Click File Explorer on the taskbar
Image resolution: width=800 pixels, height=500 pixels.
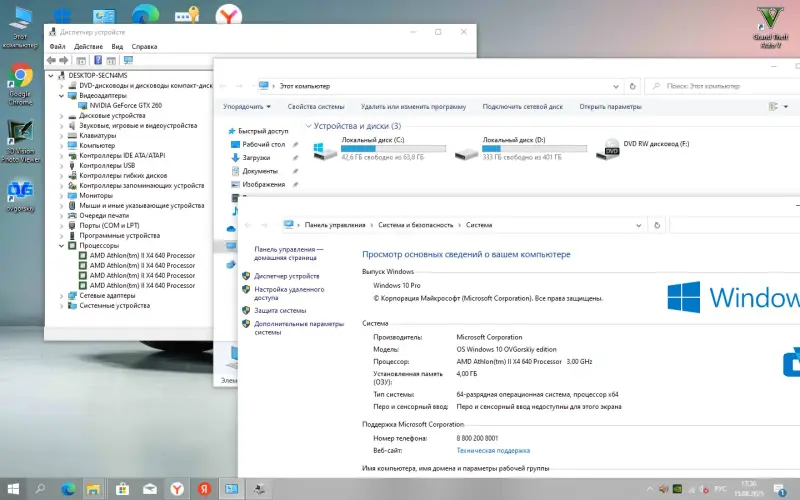[x=94, y=489]
